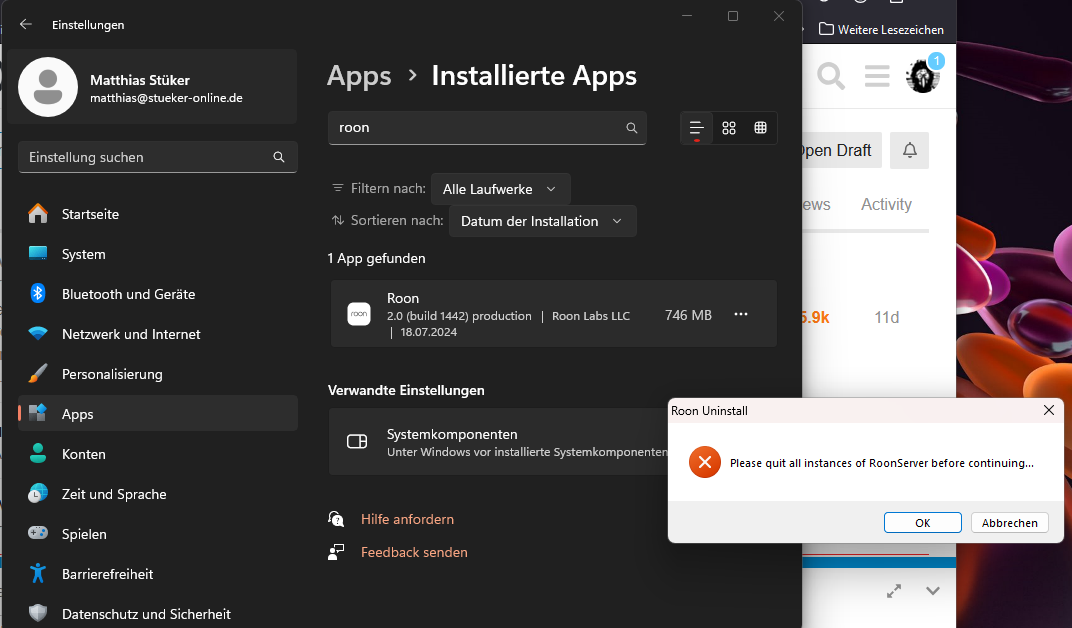
Task: Open the Hilfe anfordern link
Action: pos(407,519)
